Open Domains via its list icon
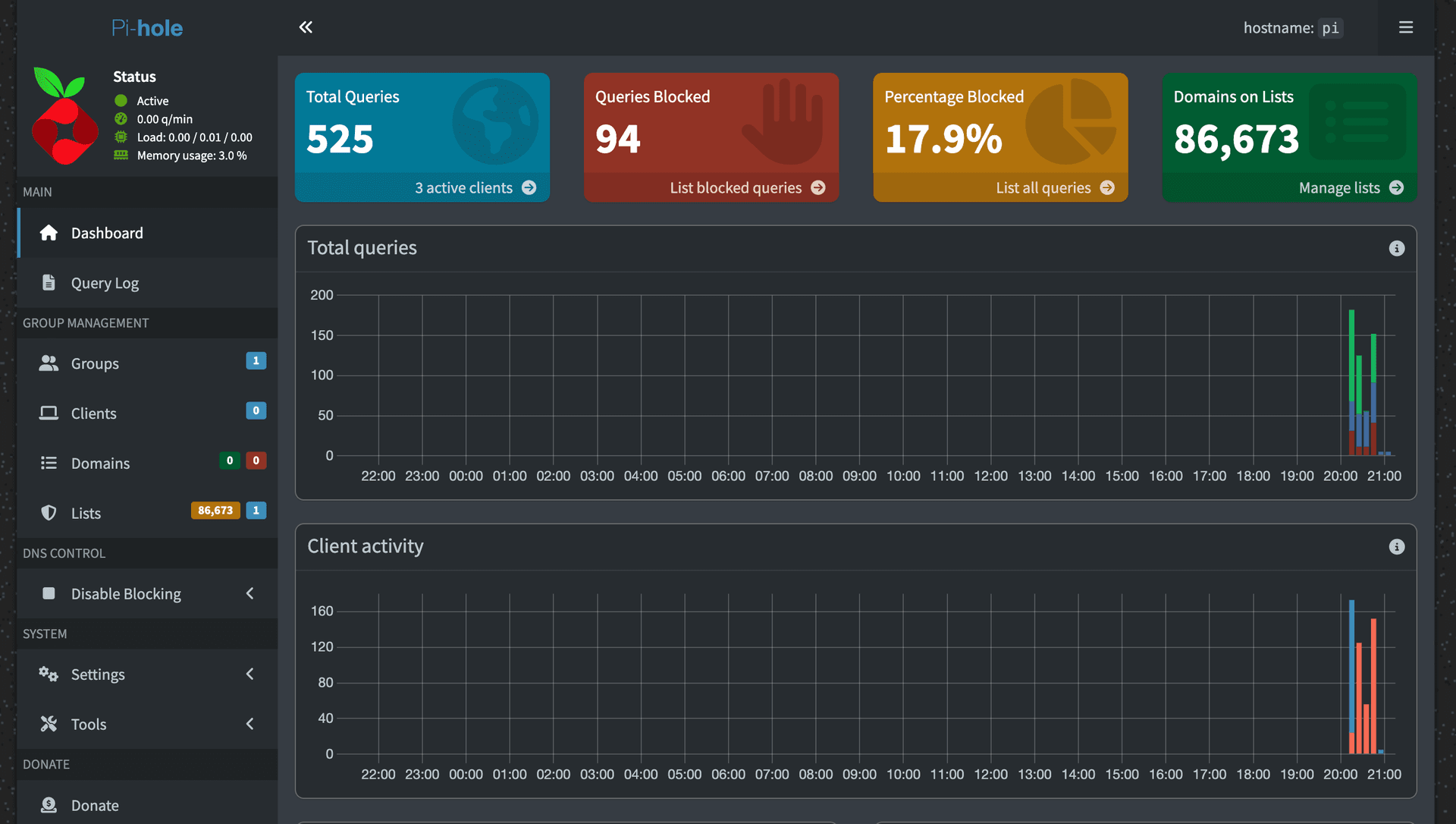 [x=49, y=463]
